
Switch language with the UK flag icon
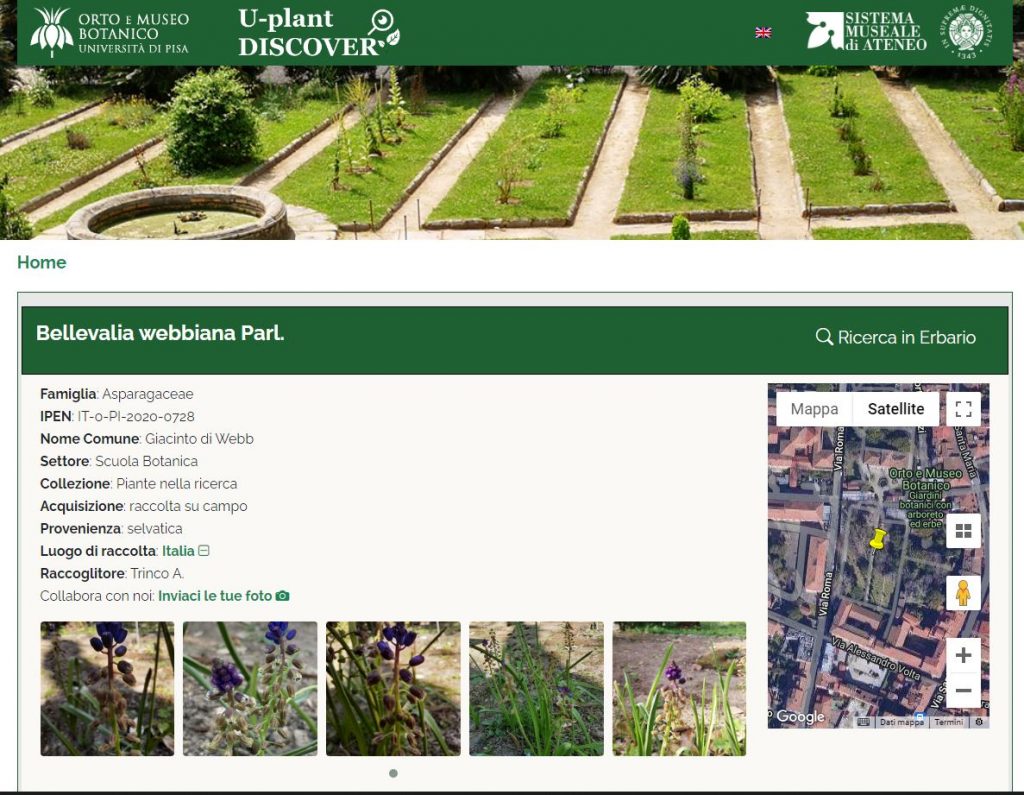pyautogui.click(x=763, y=33)
